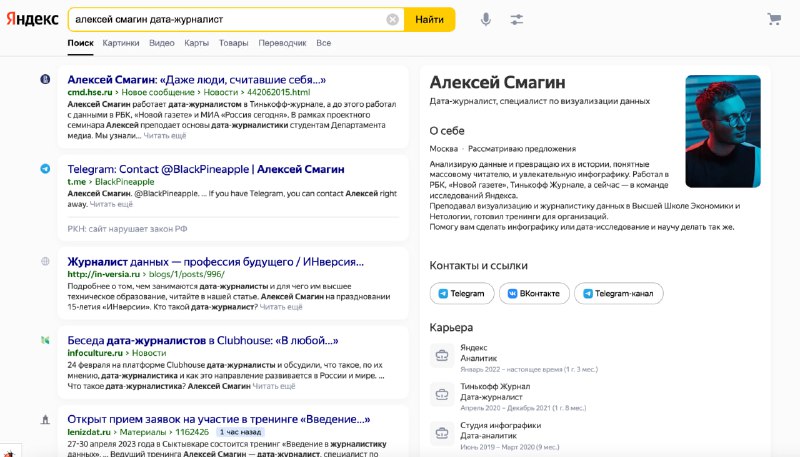The height and width of the screenshot is (457, 800).
Task: Select the Поиск tab
Action: click(81, 43)
